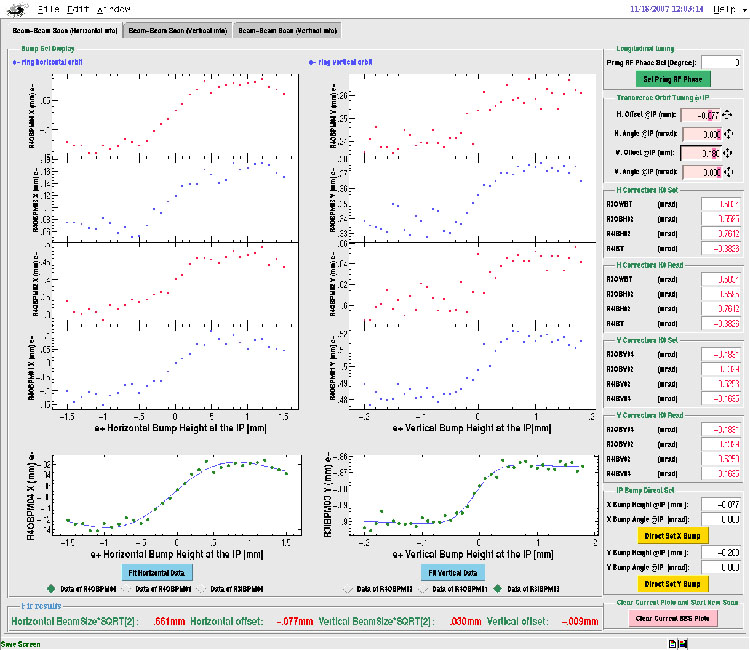This screenshot has width=750, height=650.
Task: Click the H. Offset @IP adjust arrows
Action: (729, 115)
